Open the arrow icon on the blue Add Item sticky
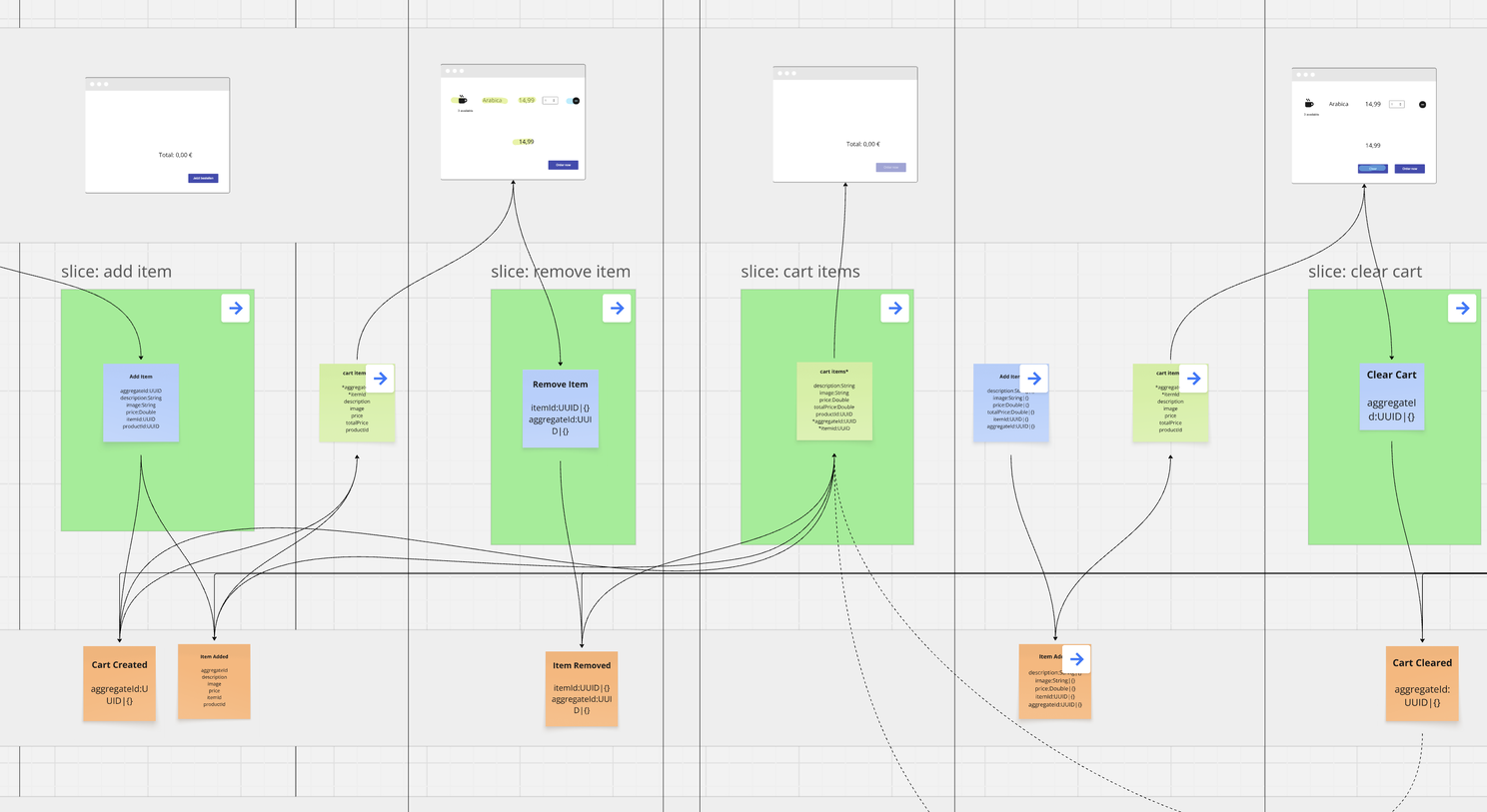 coord(1033,378)
